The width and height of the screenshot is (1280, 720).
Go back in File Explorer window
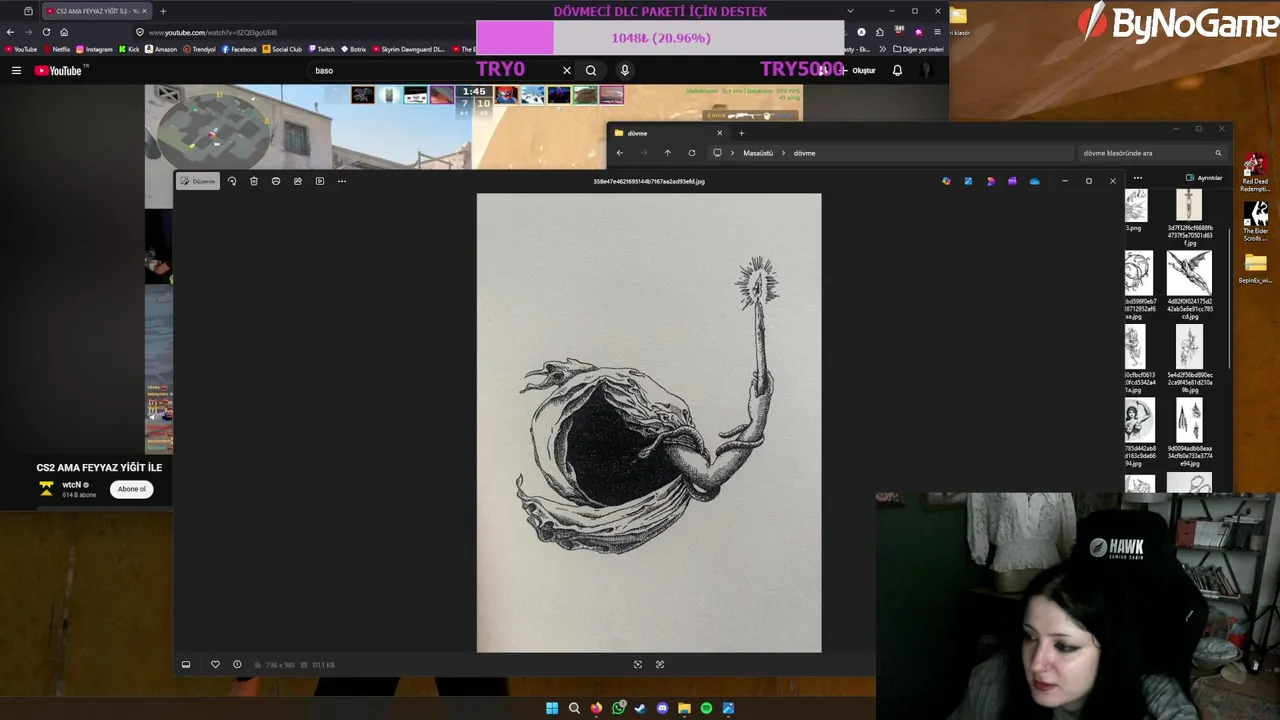[619, 153]
